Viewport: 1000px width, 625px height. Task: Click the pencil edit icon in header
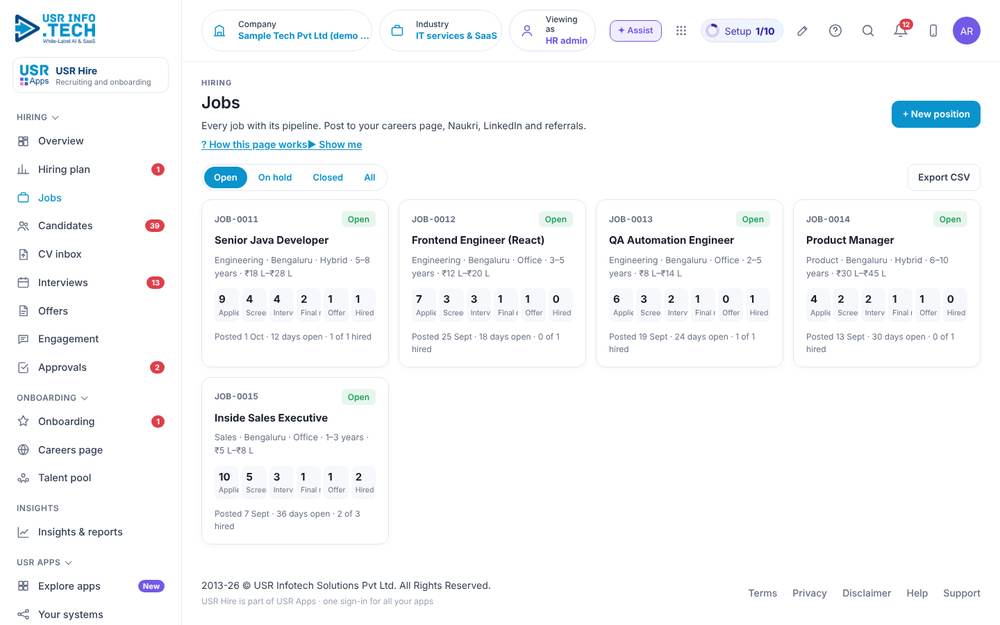(802, 31)
